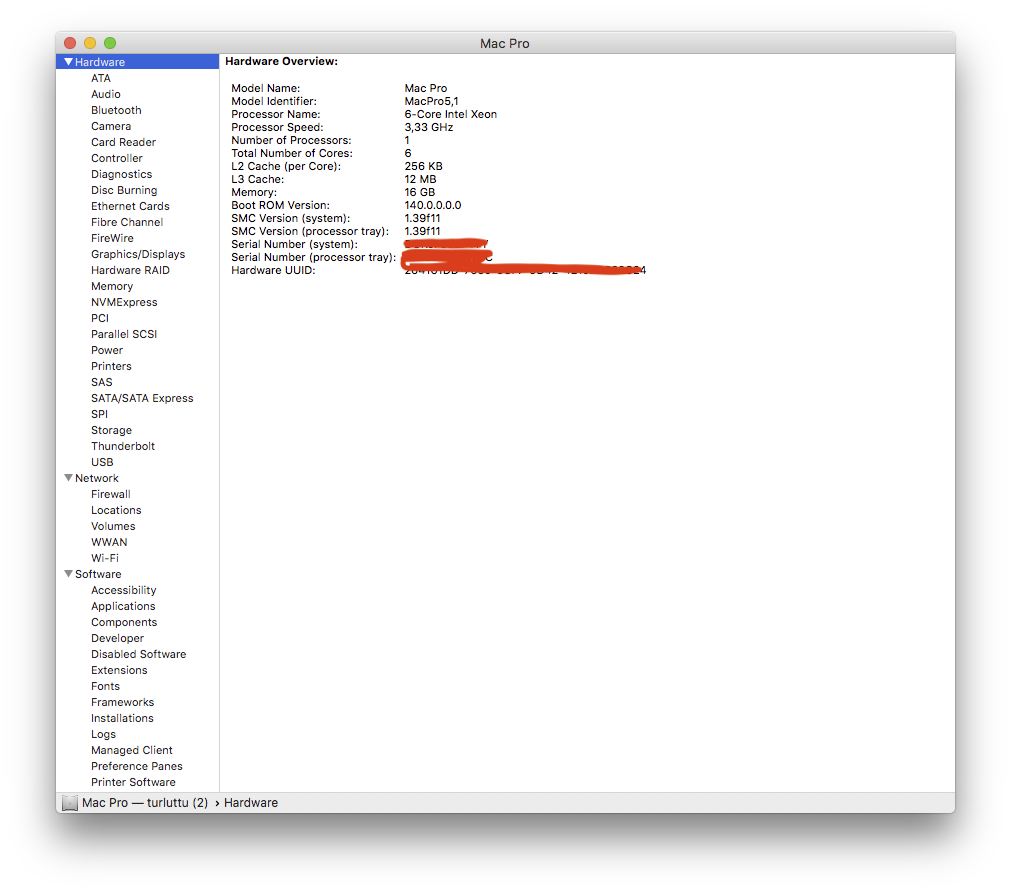Show the Applications list
The height and width of the screenshot is (893, 1011).
pos(123,606)
